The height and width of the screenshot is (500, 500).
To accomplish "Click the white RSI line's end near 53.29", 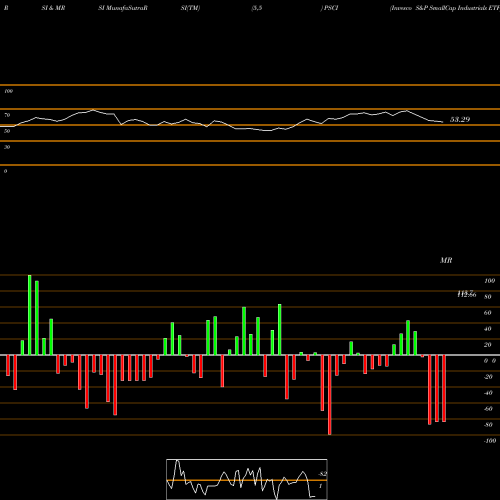I will point(443,122).
